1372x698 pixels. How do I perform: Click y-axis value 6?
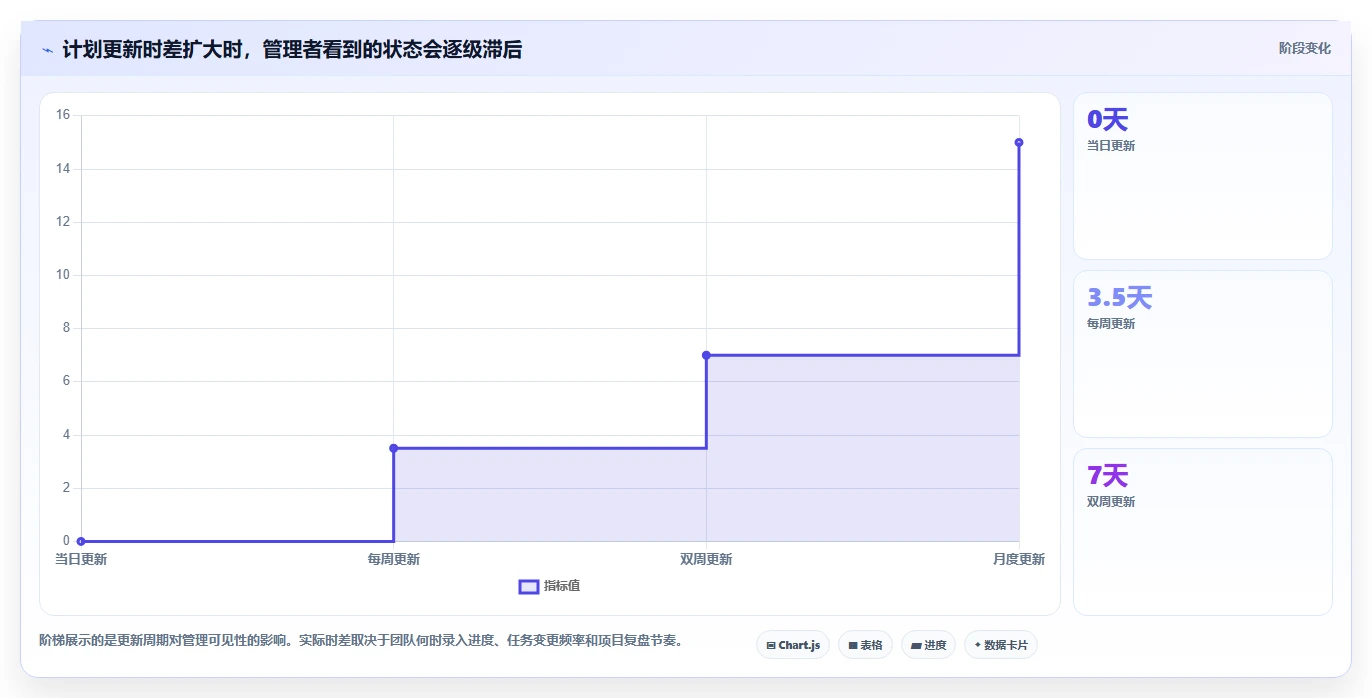click(x=66, y=381)
